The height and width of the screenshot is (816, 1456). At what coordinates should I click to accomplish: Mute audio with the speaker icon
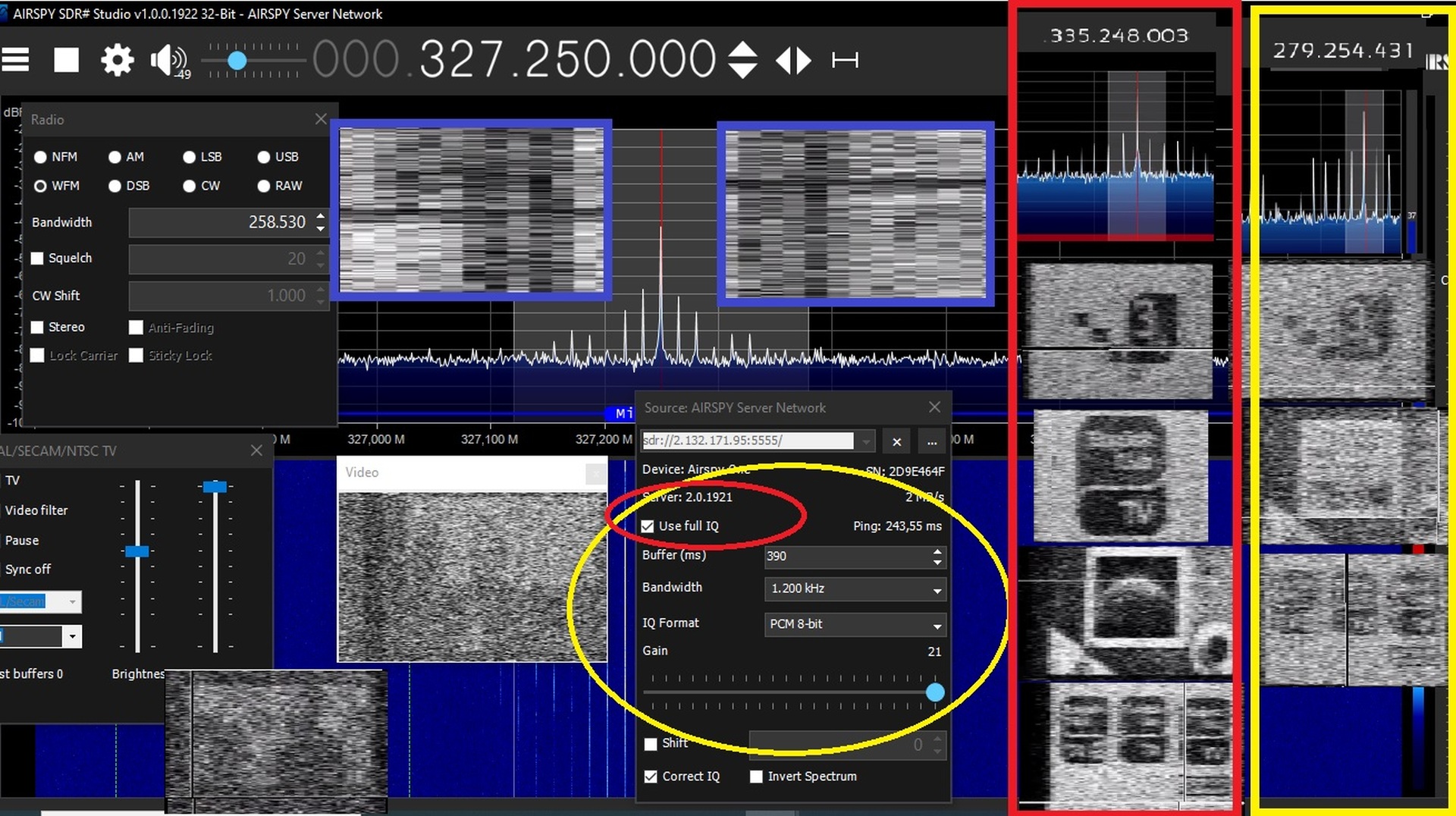point(167,59)
